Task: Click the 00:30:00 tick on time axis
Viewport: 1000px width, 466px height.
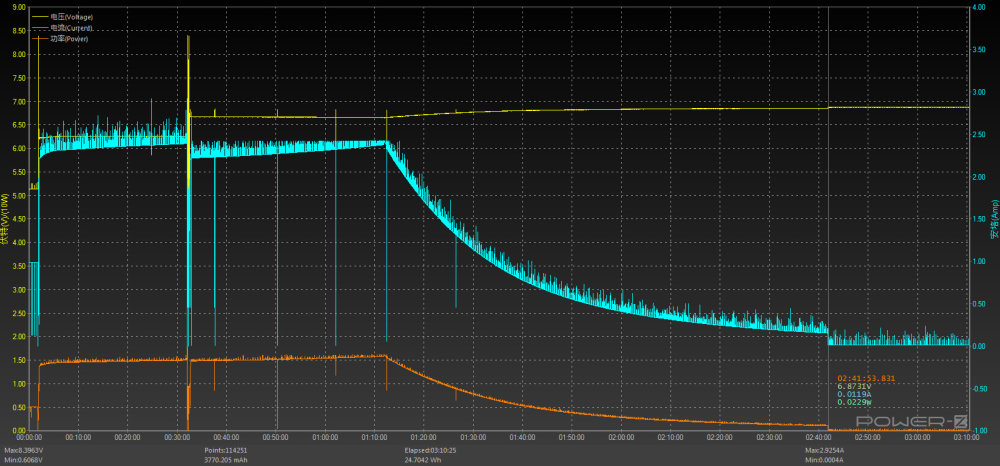Action: tap(178, 437)
